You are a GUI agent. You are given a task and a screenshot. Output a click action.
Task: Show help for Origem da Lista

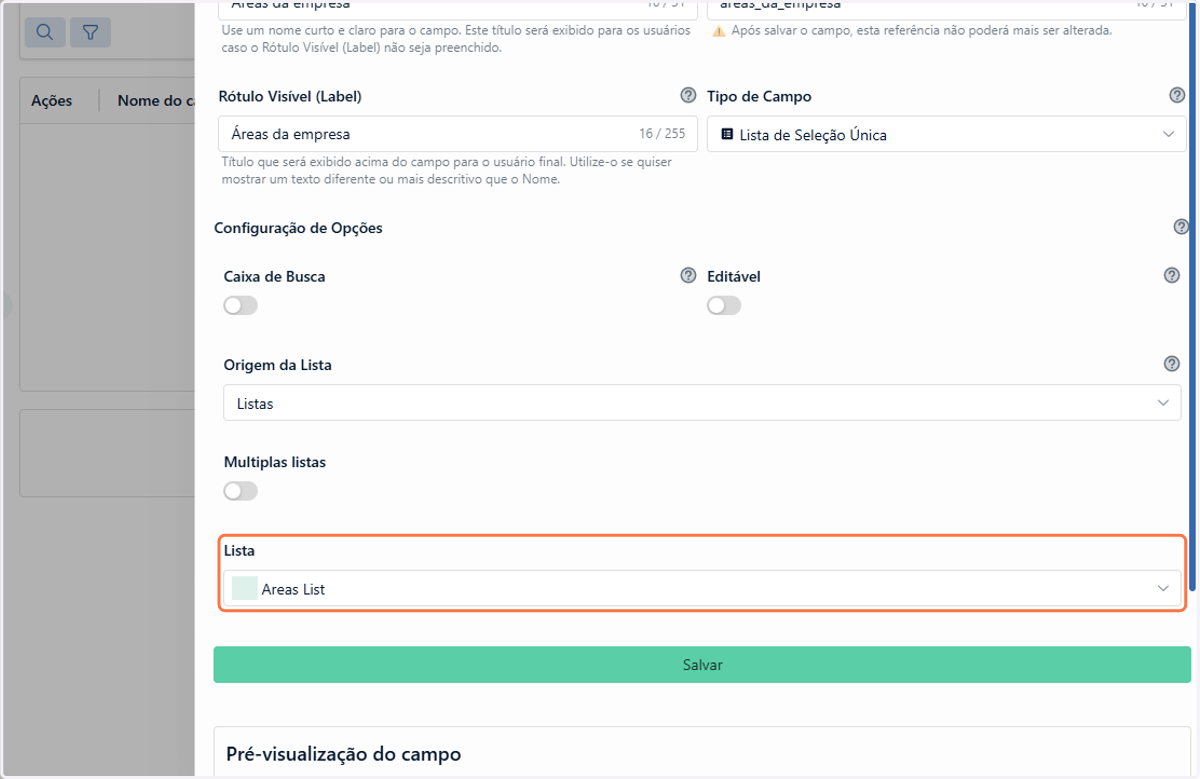click(1172, 365)
